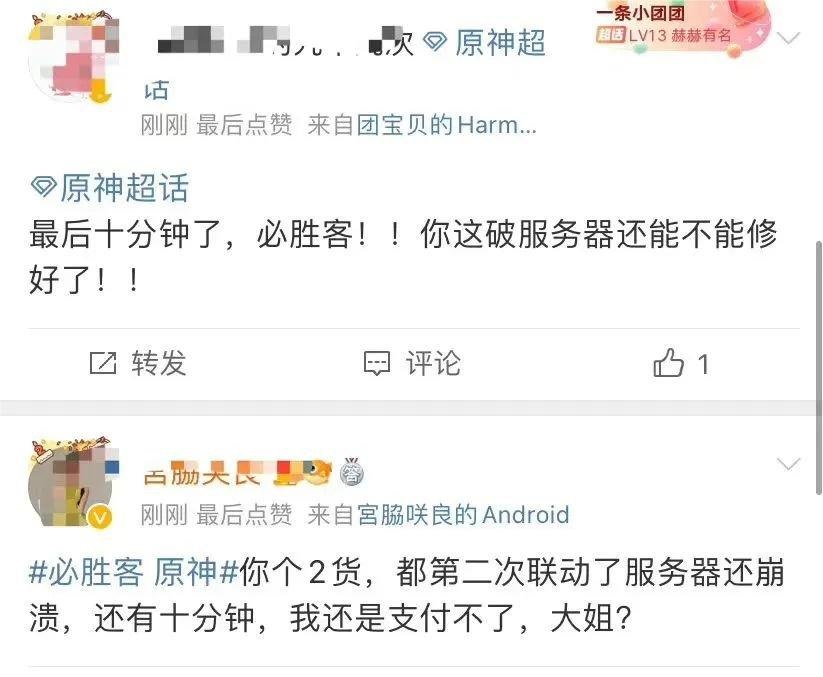Open second poster's orange username
Viewport: 823px width, 677px height.
coord(238,473)
